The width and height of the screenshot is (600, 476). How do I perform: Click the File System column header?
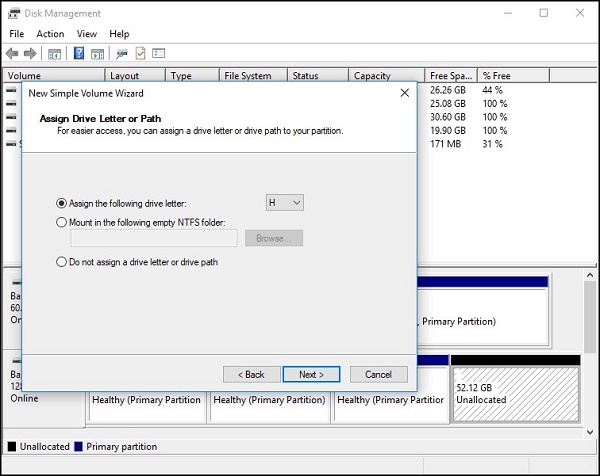pos(253,75)
